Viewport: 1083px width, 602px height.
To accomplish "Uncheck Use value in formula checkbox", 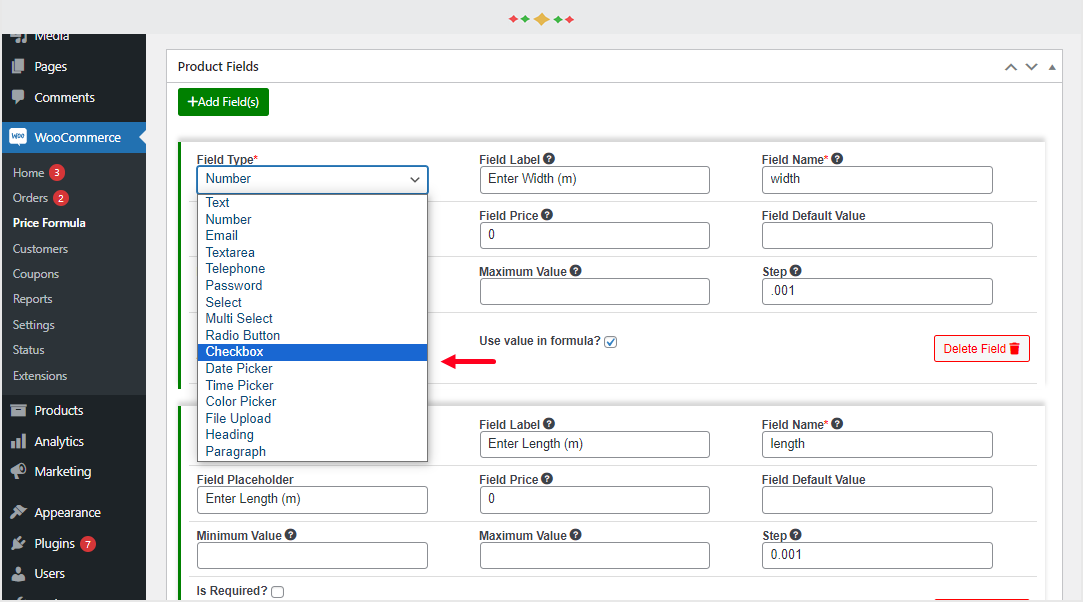I will (x=611, y=342).
